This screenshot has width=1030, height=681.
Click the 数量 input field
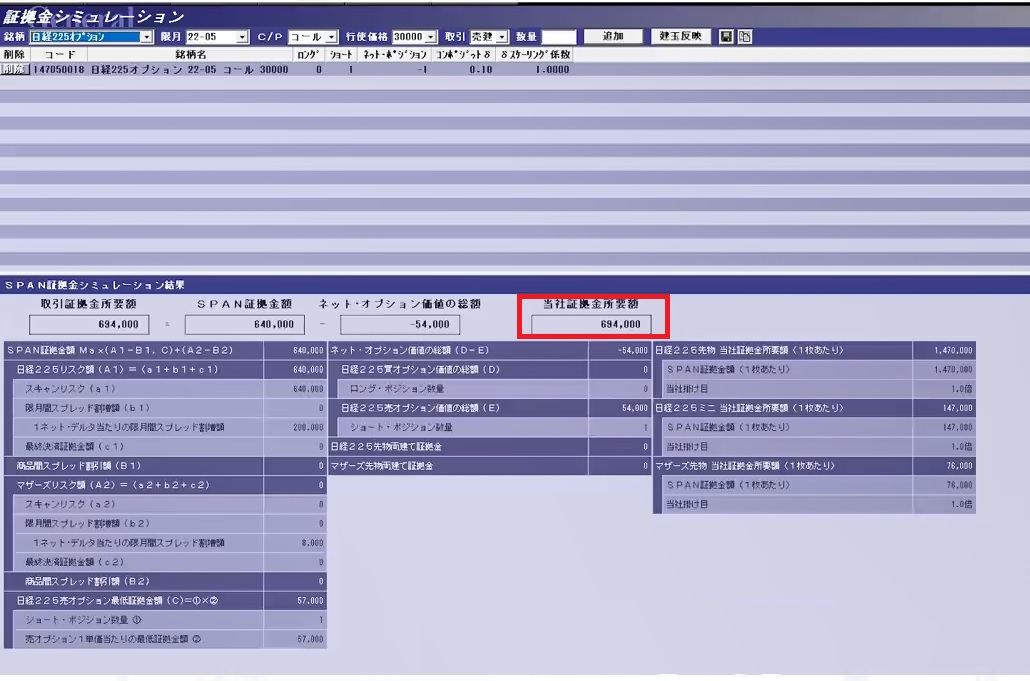[x=558, y=37]
